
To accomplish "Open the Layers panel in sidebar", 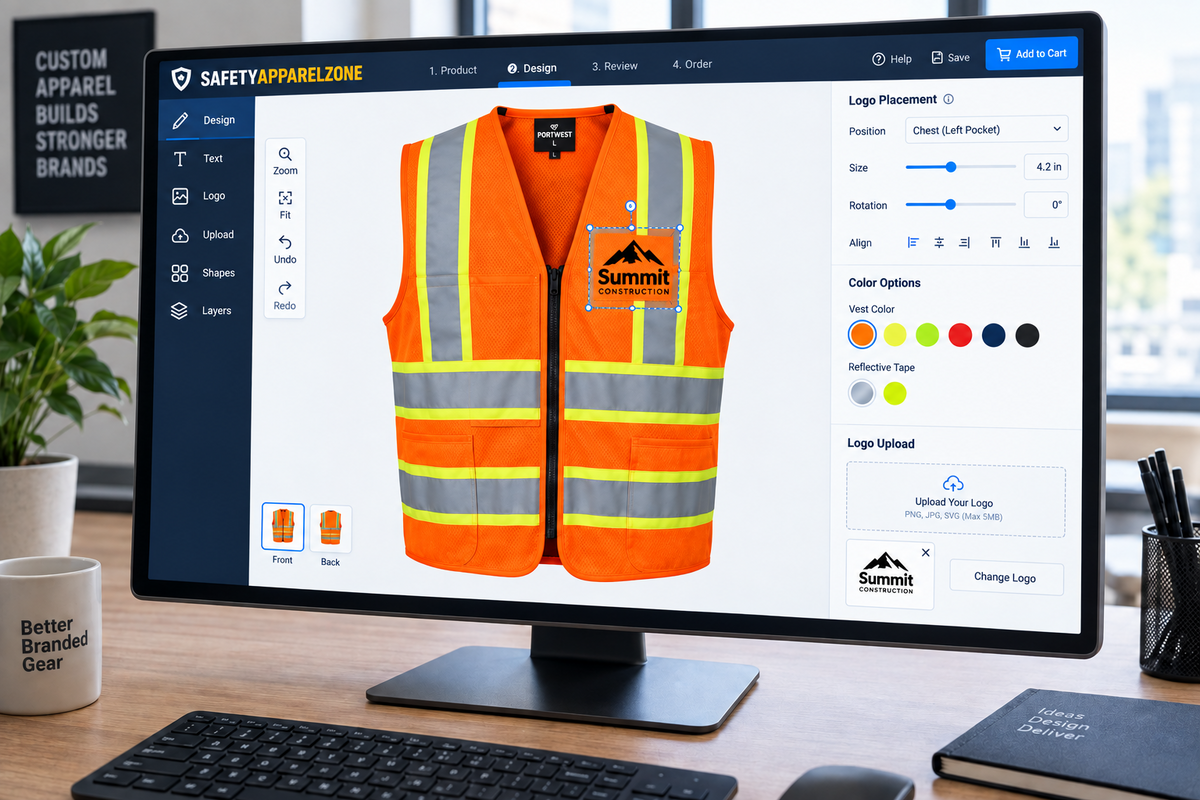I will point(203,311).
